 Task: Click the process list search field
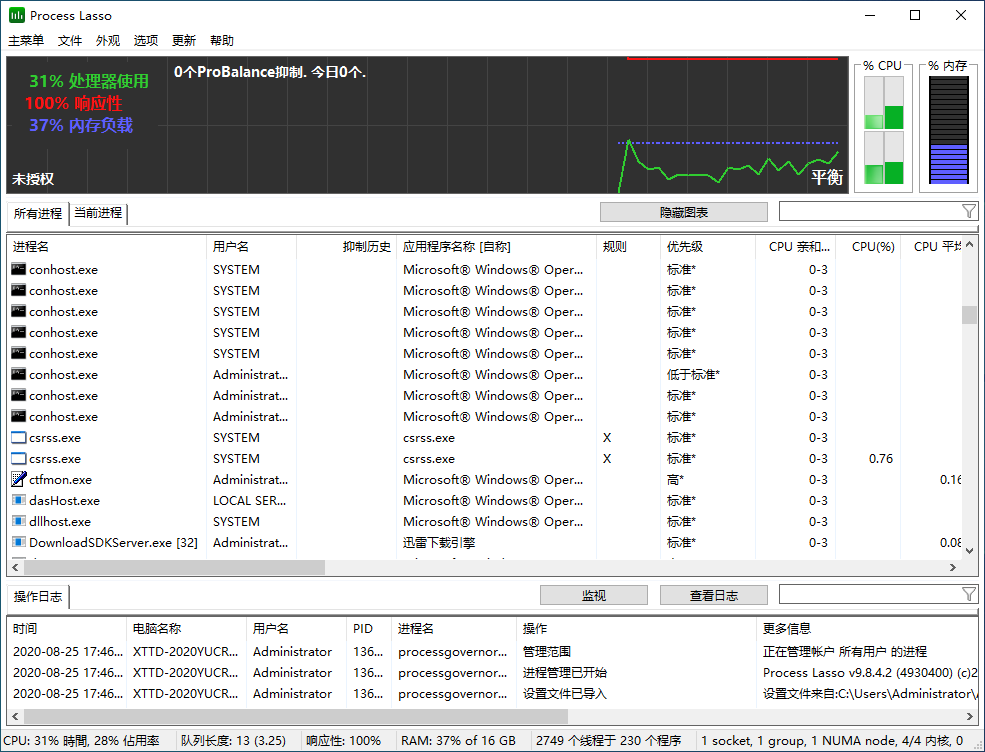[x=870, y=212]
